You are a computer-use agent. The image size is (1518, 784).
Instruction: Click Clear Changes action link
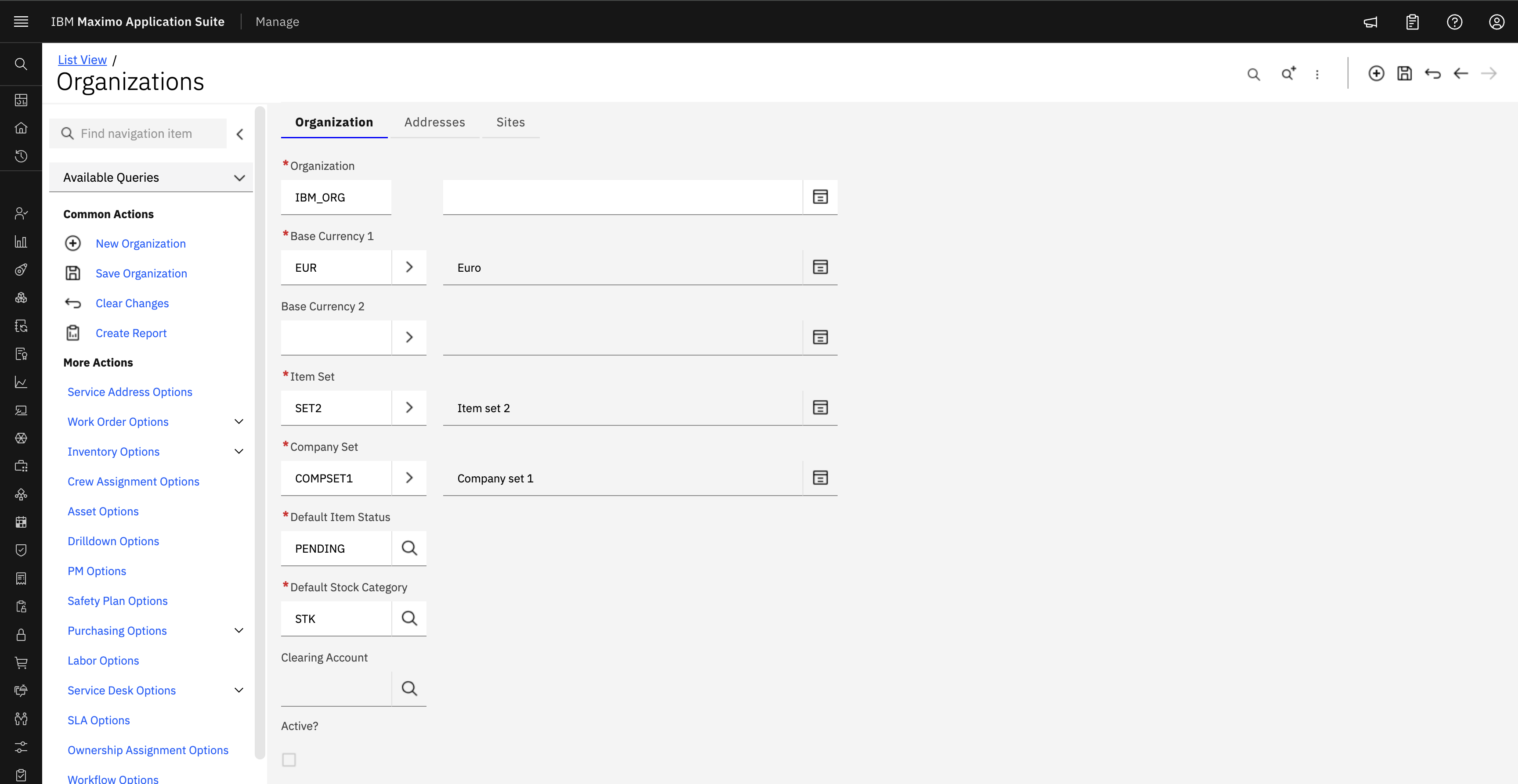pyautogui.click(x=132, y=303)
